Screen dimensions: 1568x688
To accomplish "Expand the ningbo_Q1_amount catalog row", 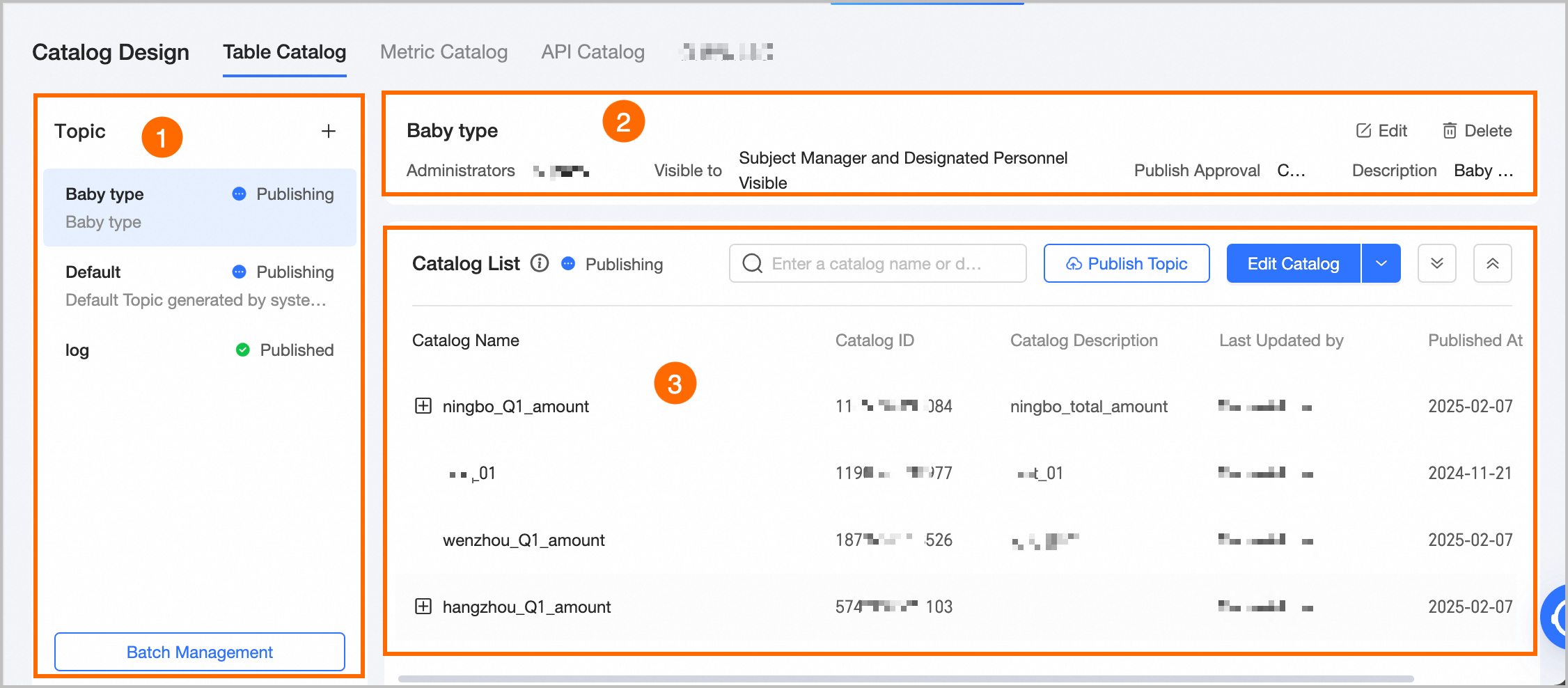I will tap(423, 406).
